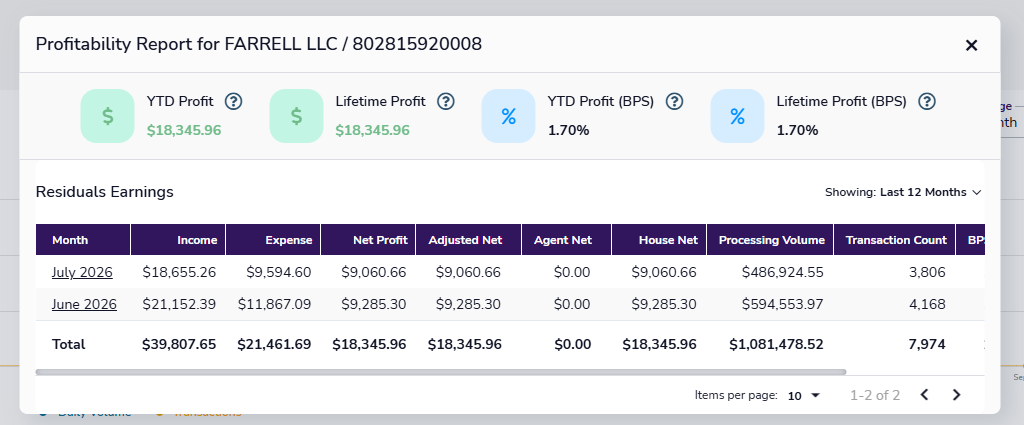Sort by the Transaction Count column header
The image size is (1024, 425).
pyautogui.click(x=895, y=240)
